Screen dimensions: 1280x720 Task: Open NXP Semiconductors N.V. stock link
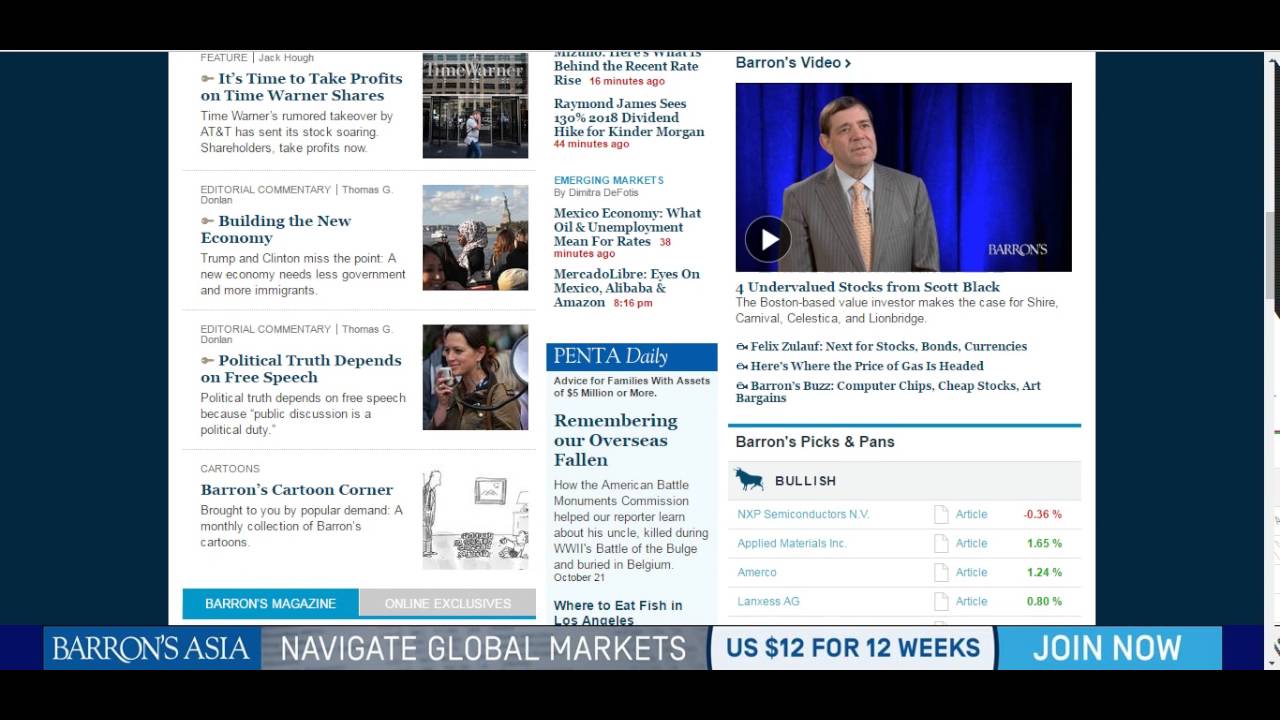803,514
